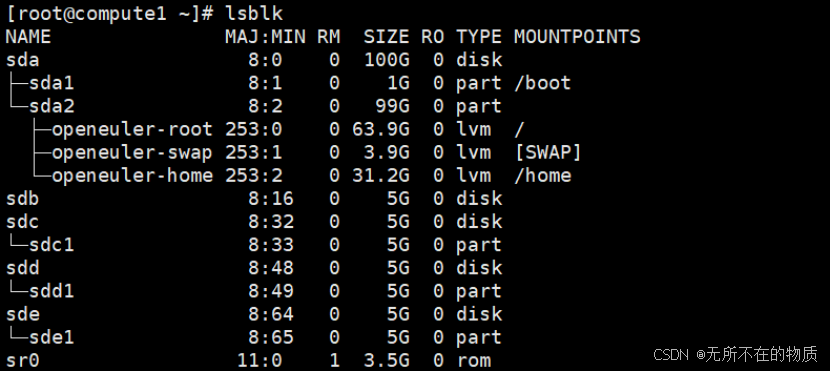This screenshot has height=371, width=830.
Task: Click the openeuler-swap volume name
Action: (132, 152)
